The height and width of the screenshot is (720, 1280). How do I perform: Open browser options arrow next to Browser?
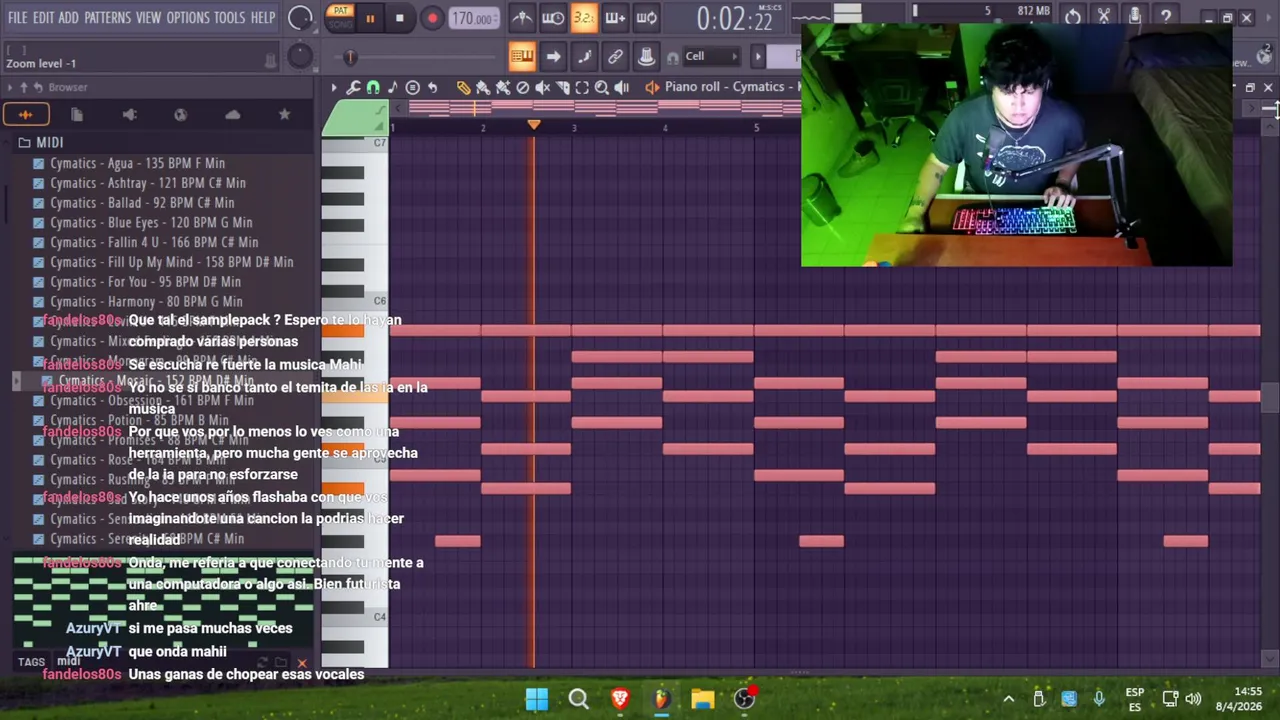pos(10,88)
